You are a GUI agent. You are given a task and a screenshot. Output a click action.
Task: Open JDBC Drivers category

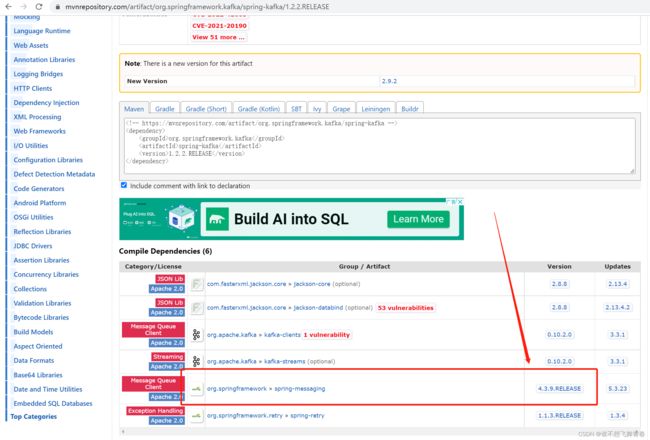33,246
